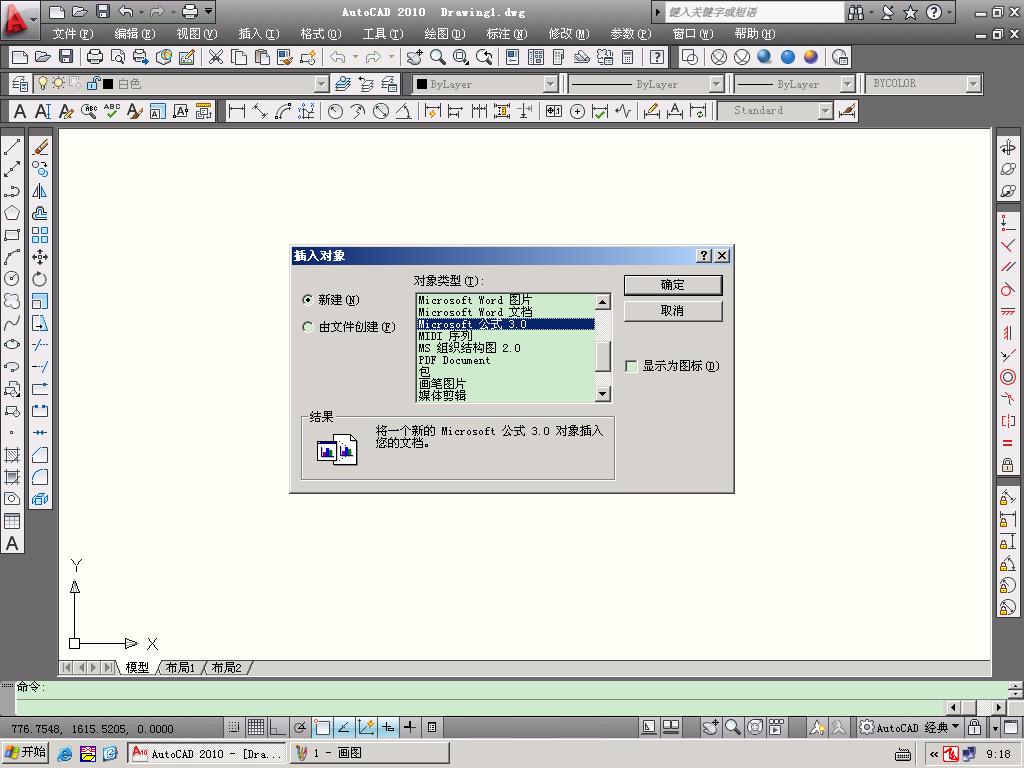This screenshot has width=1024, height=768.
Task: Open the Layer Properties Manager icon
Action: 20,84
